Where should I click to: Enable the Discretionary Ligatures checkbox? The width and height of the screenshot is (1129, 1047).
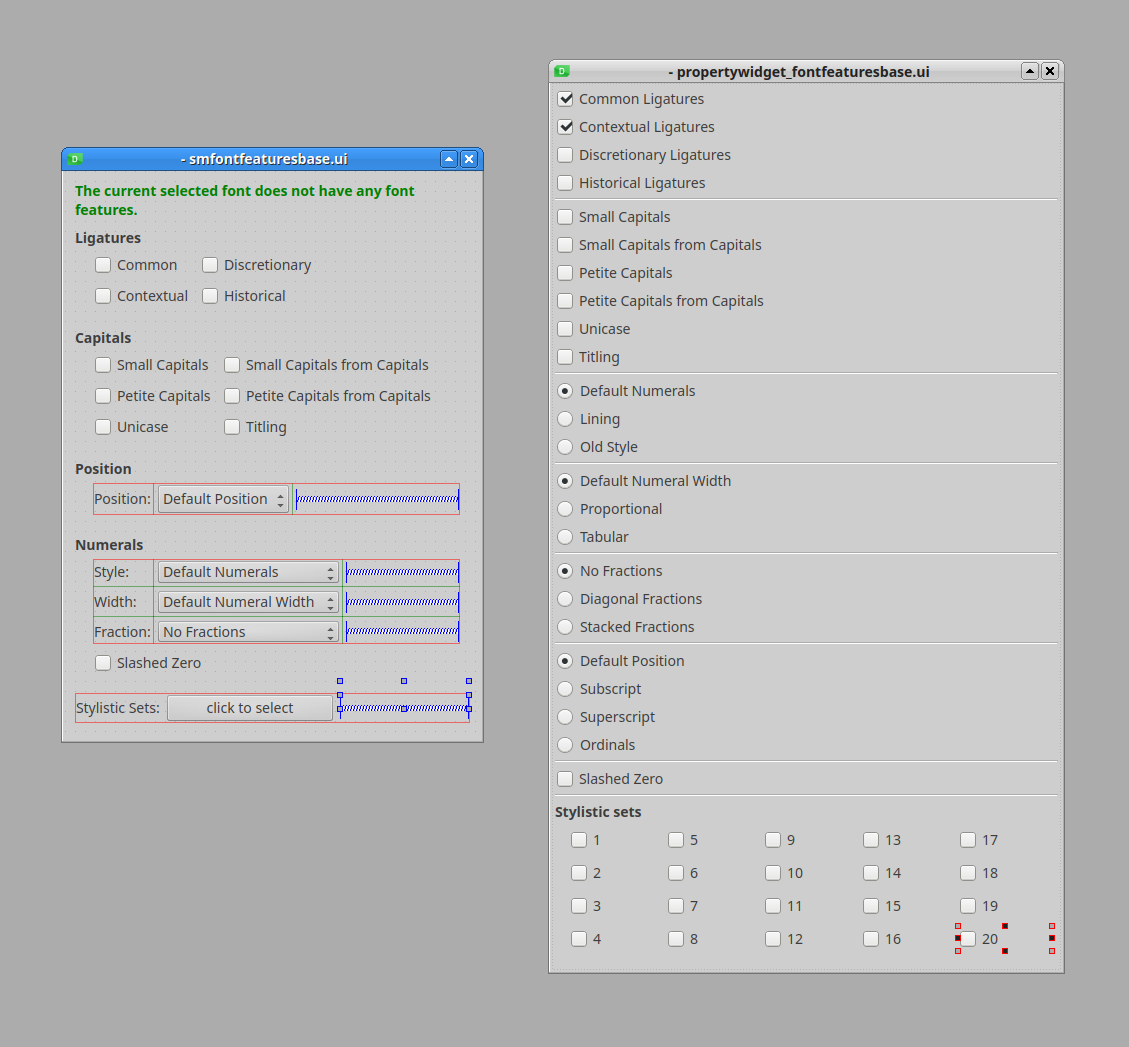(566, 155)
